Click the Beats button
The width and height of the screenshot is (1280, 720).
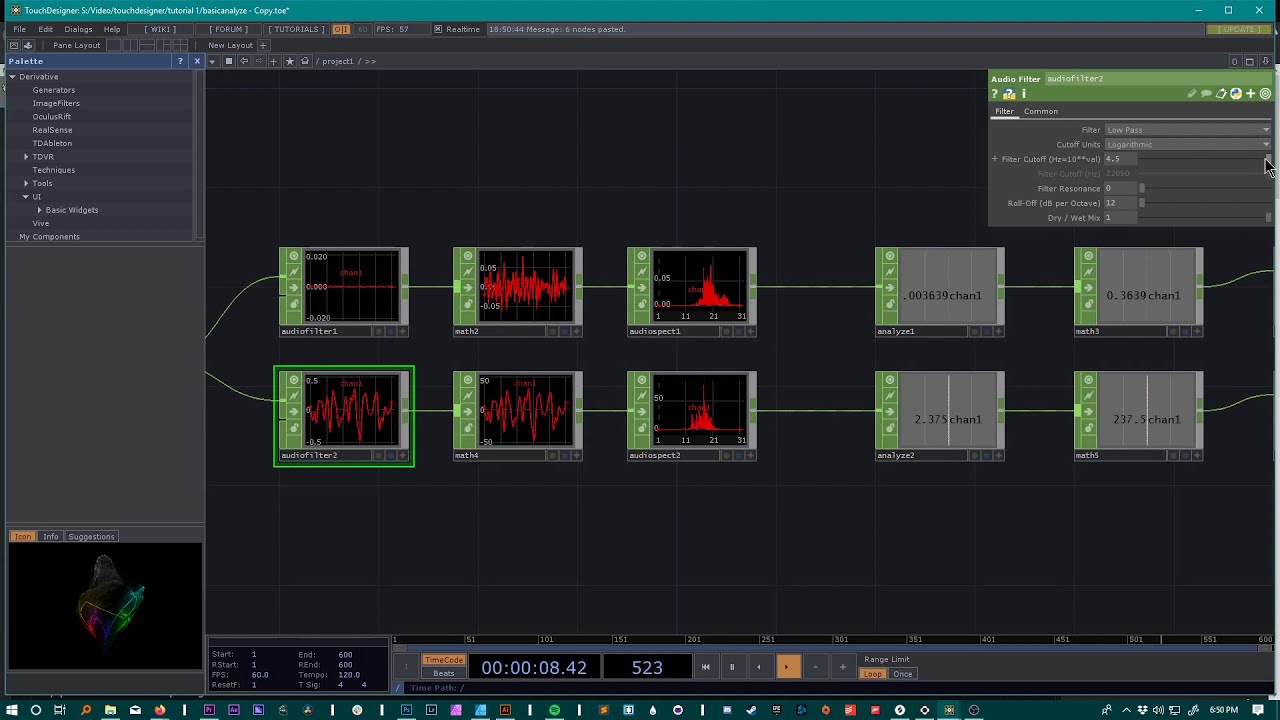click(x=444, y=674)
